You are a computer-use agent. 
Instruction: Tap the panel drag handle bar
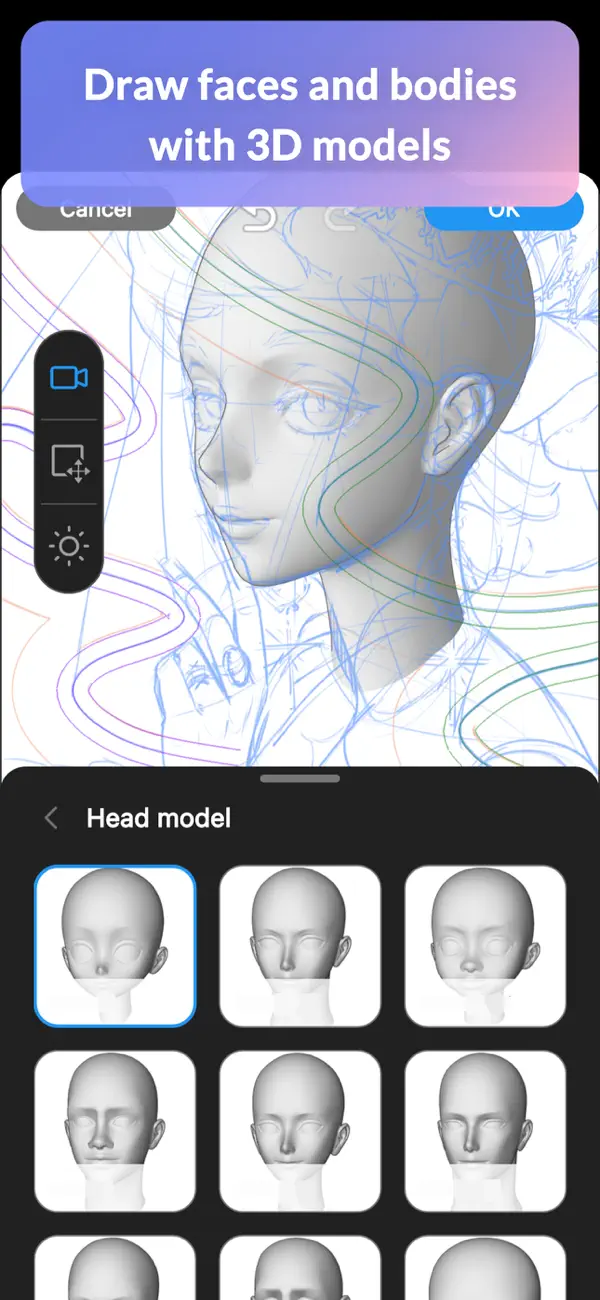[x=300, y=778]
